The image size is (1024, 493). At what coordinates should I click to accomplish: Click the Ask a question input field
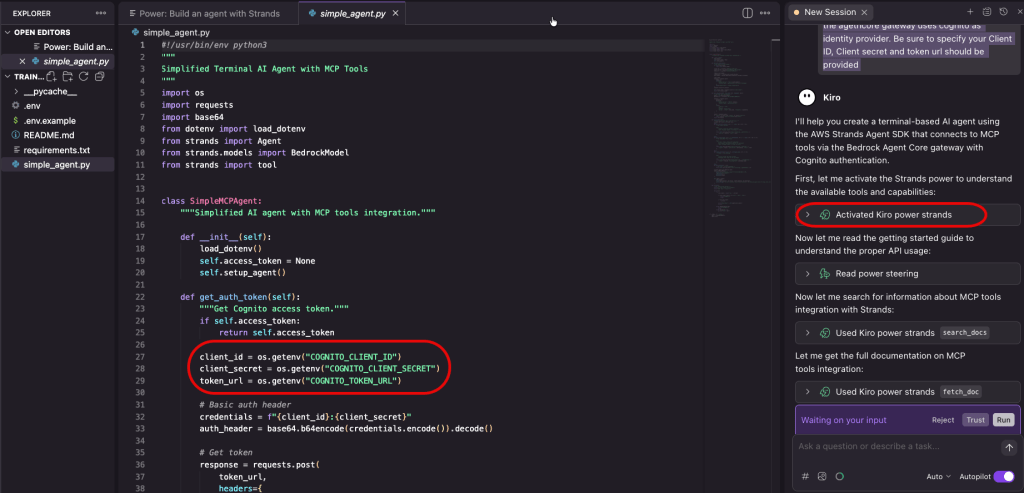[890, 447]
